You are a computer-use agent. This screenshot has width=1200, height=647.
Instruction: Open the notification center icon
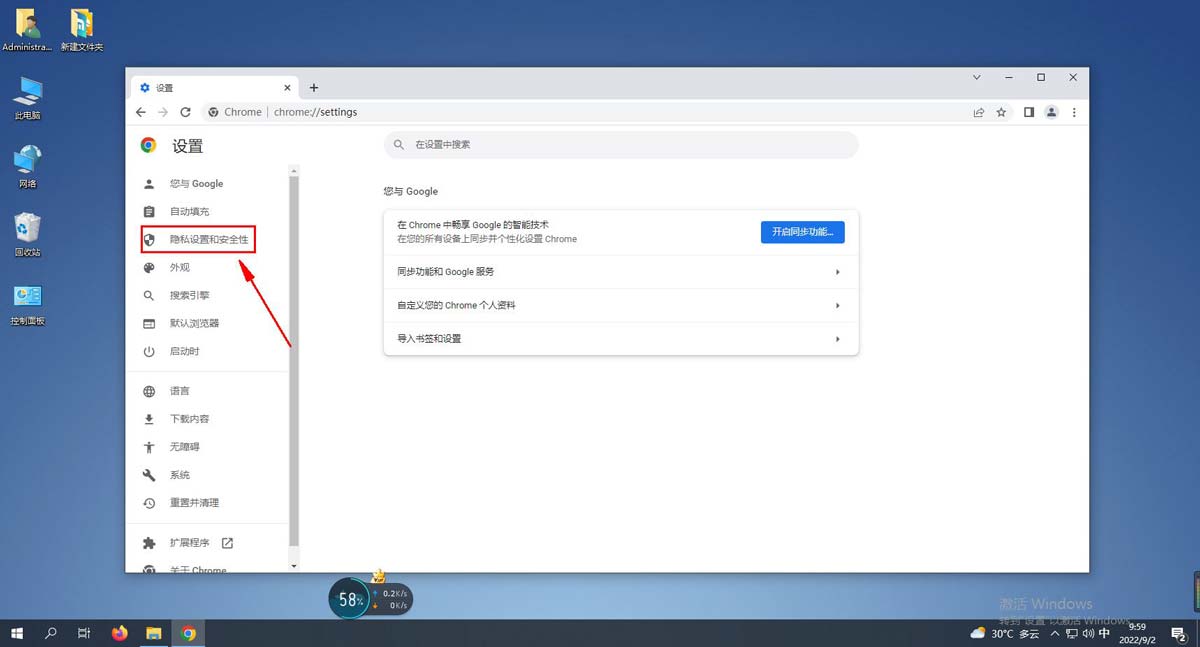tap(1178, 633)
